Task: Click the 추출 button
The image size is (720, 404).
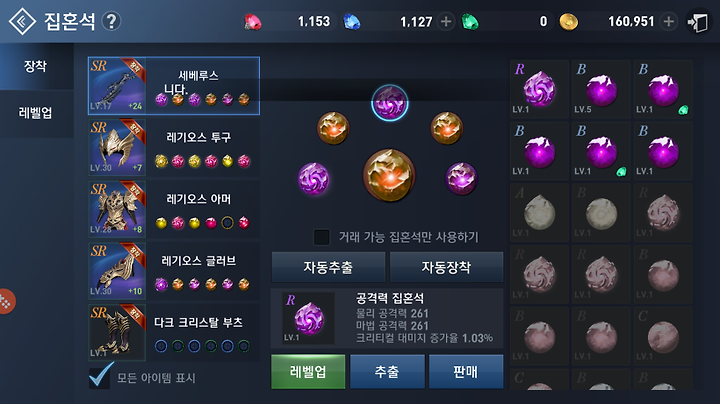Action: pyautogui.click(x=387, y=371)
